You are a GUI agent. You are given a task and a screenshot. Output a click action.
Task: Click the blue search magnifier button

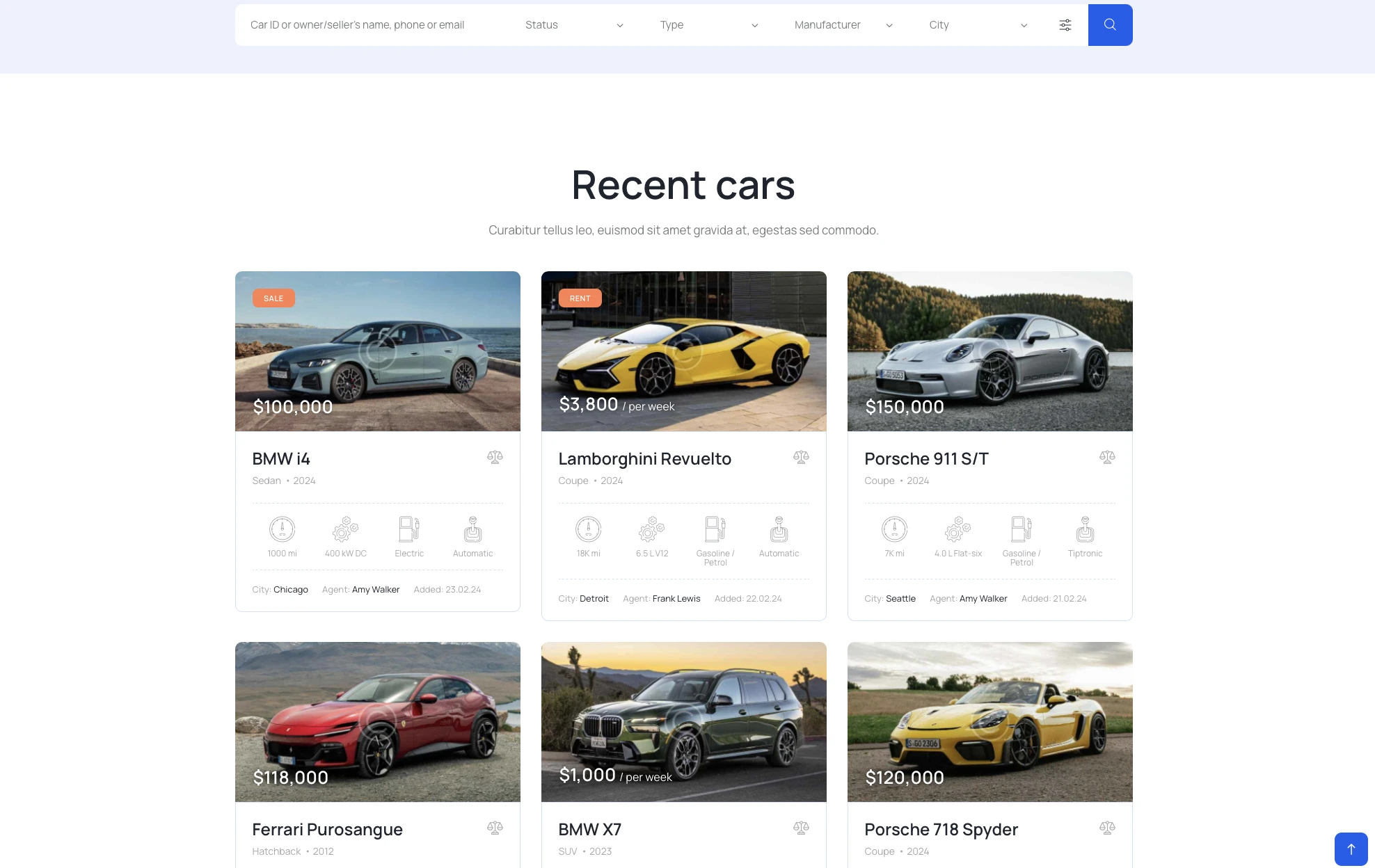click(x=1110, y=25)
